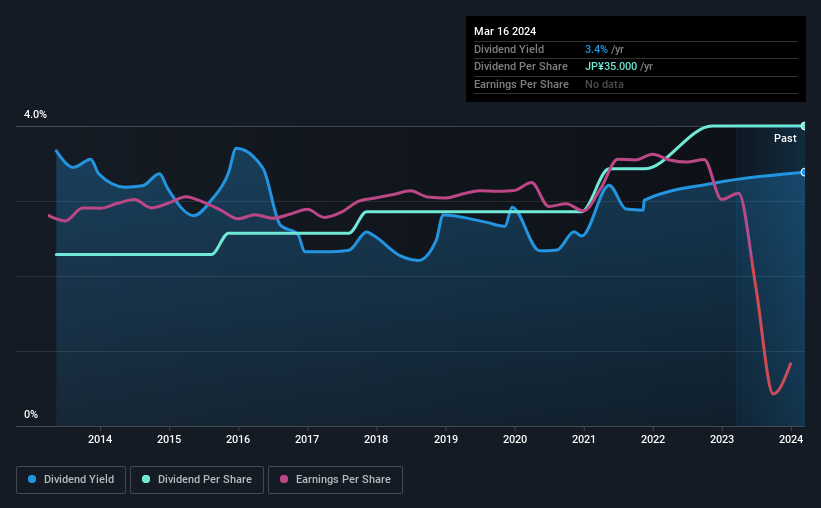Click the 2016 x-axis label

[238, 439]
